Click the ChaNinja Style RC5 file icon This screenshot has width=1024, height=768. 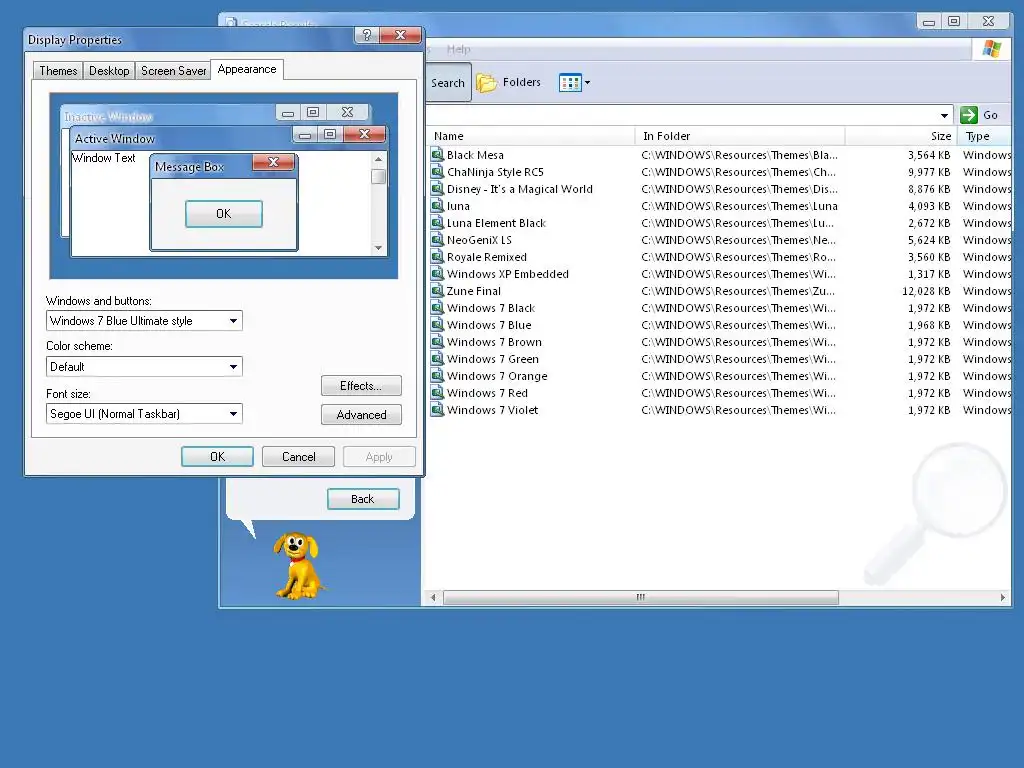[438, 172]
